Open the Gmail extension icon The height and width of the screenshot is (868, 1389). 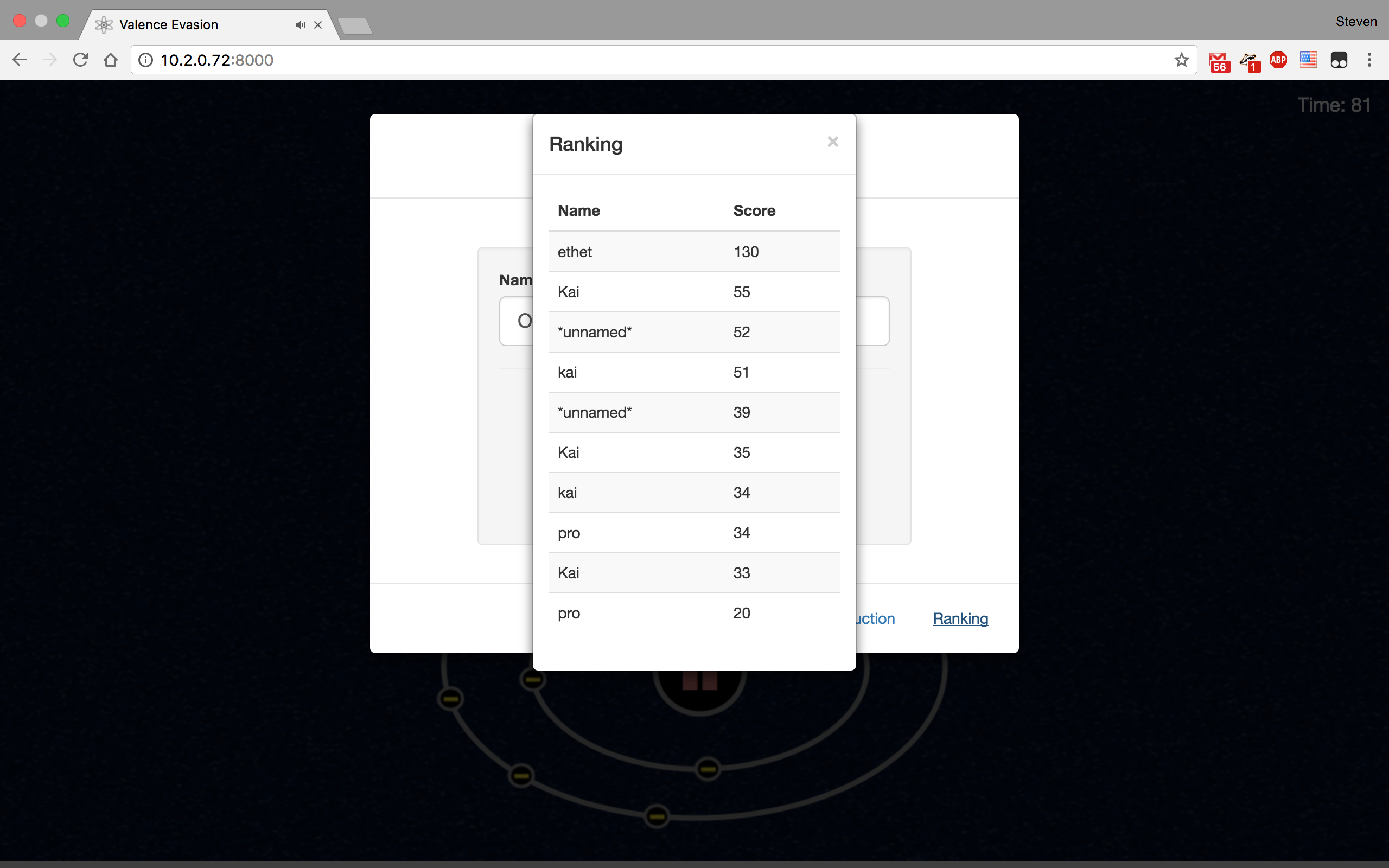1218,61
